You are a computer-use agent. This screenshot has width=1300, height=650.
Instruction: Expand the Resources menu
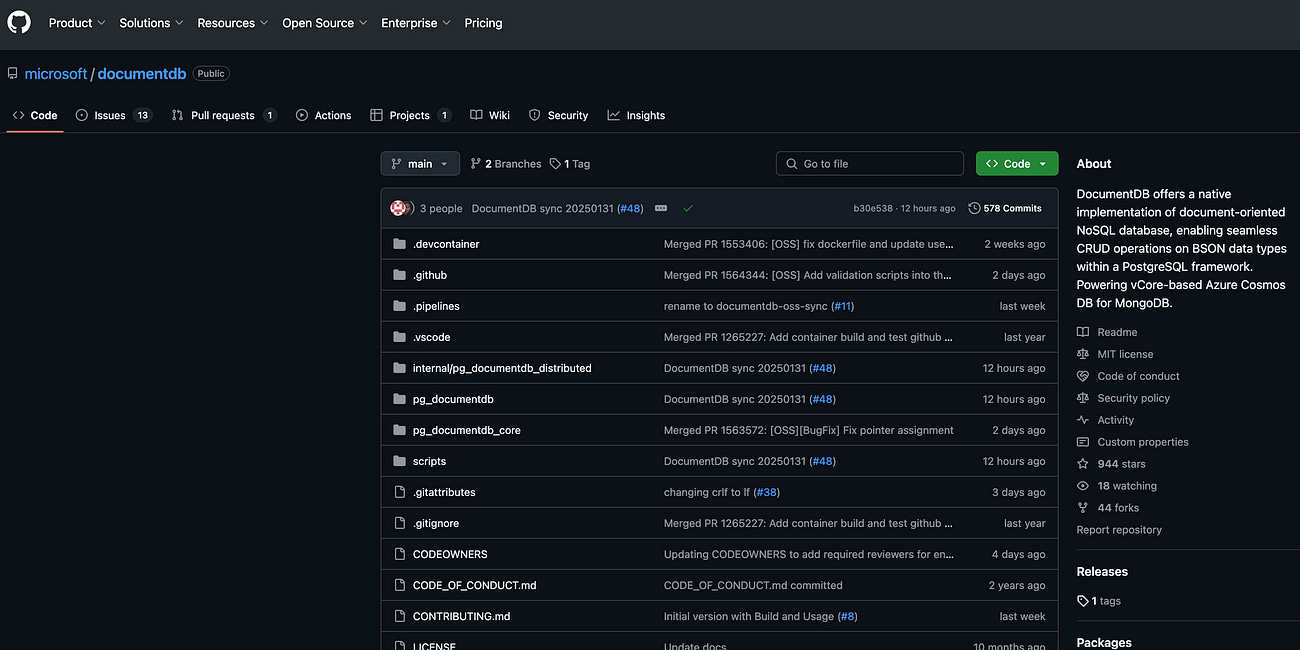click(232, 23)
